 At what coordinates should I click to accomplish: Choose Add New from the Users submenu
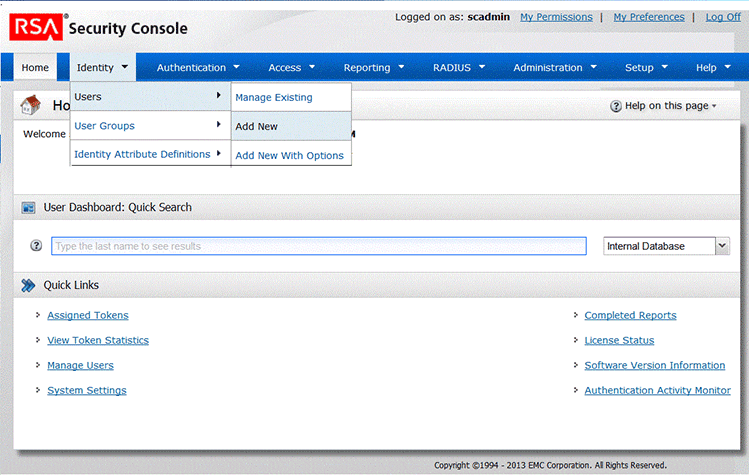click(291, 126)
